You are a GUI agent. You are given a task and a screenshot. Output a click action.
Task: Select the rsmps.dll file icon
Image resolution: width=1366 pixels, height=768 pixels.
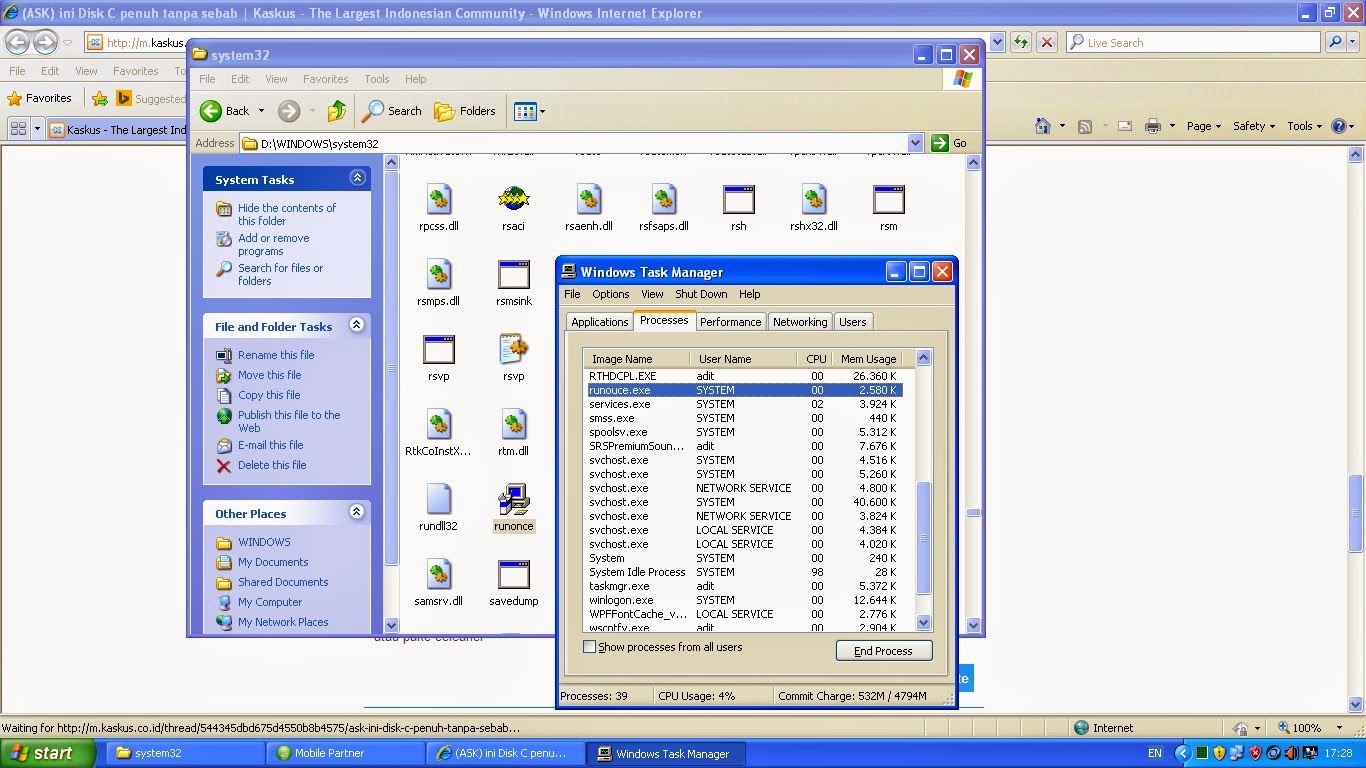[x=439, y=275]
